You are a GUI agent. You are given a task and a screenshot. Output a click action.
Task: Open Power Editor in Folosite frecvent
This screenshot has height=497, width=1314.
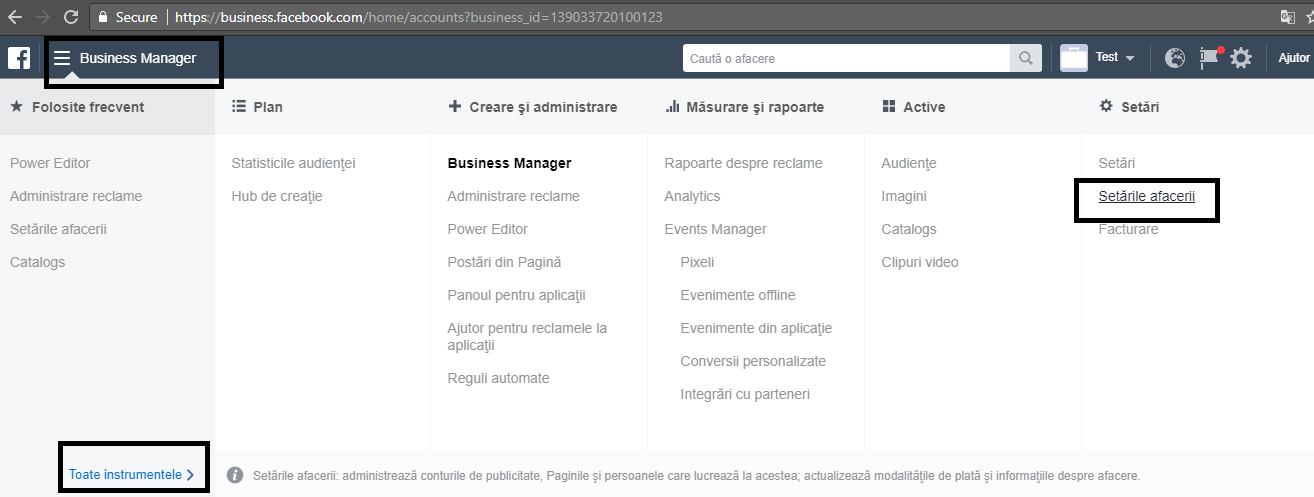point(50,163)
